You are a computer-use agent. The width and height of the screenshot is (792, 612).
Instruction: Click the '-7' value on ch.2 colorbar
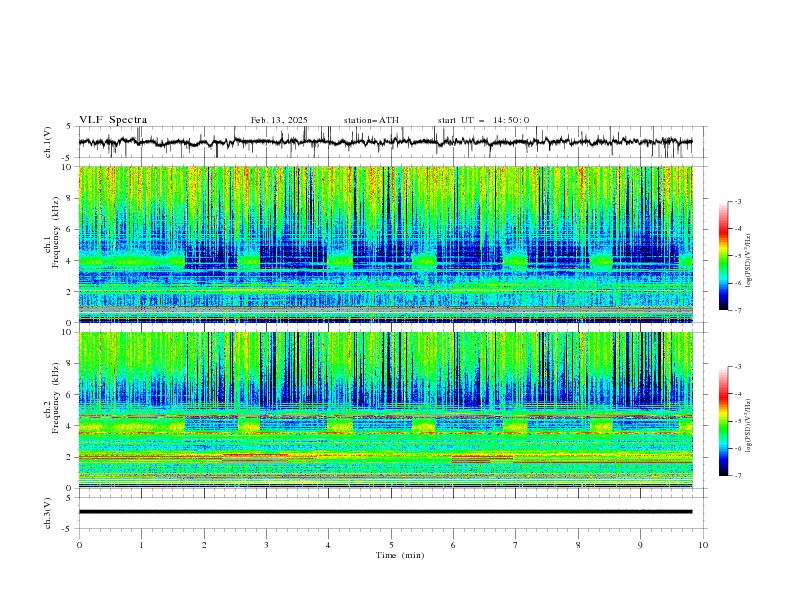(x=737, y=476)
